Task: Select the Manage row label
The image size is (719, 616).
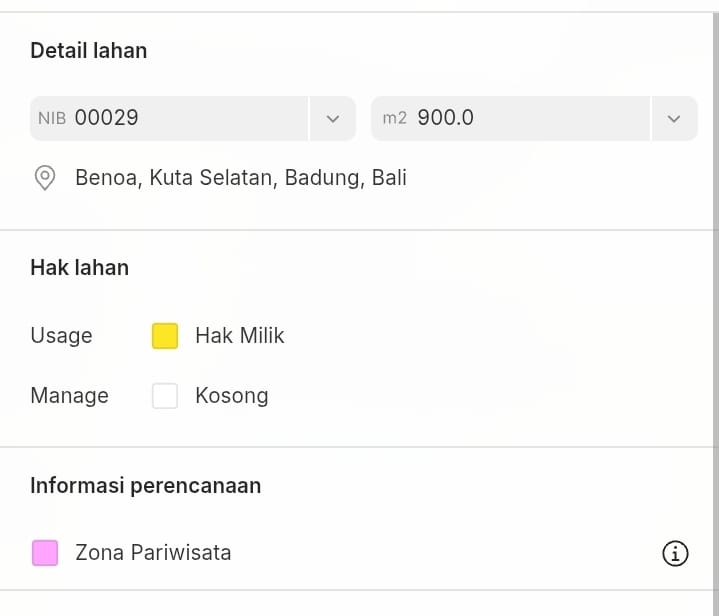Action: 69,396
